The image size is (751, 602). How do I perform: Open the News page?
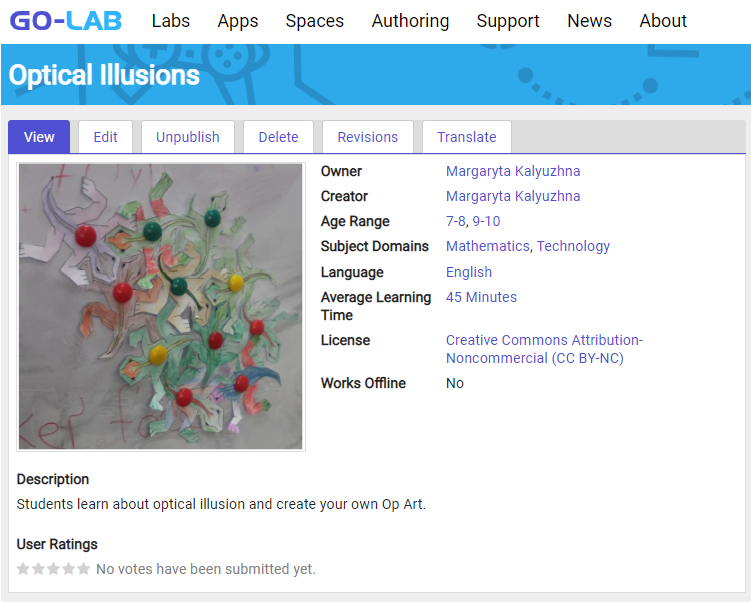tap(589, 21)
